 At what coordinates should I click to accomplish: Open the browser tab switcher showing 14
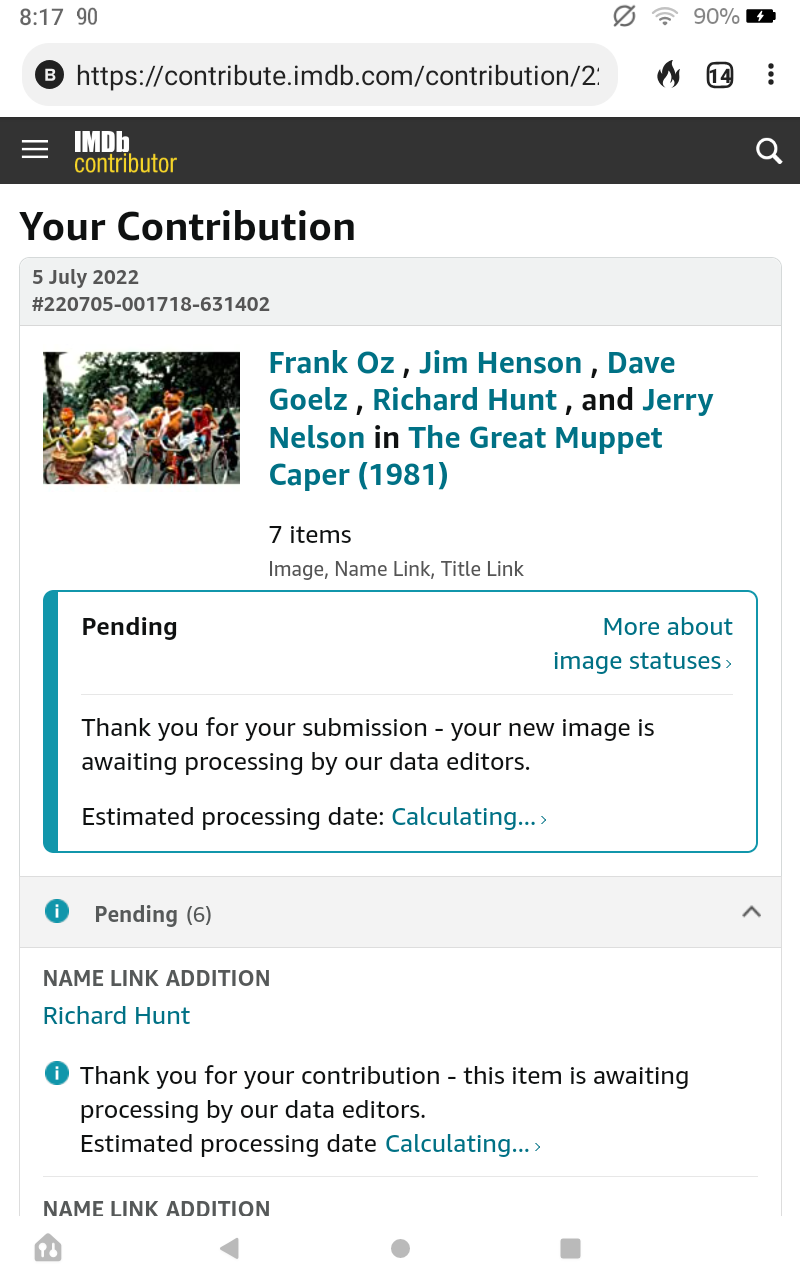point(719,75)
